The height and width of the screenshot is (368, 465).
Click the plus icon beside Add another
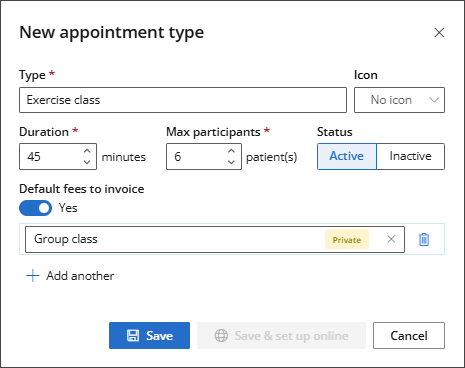click(x=33, y=276)
